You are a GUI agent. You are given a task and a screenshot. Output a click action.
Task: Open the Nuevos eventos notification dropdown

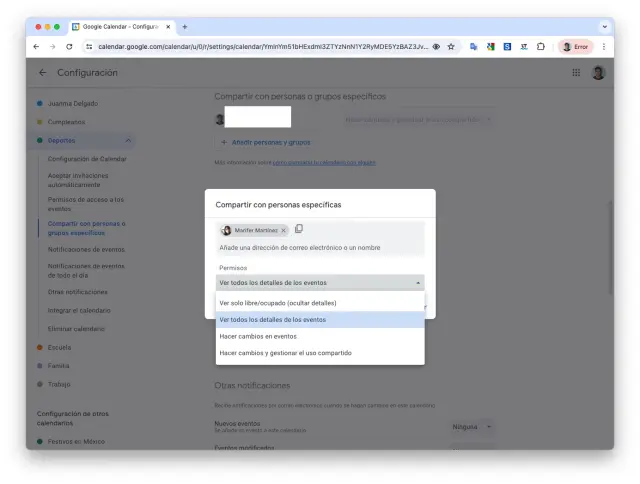tap(472, 426)
